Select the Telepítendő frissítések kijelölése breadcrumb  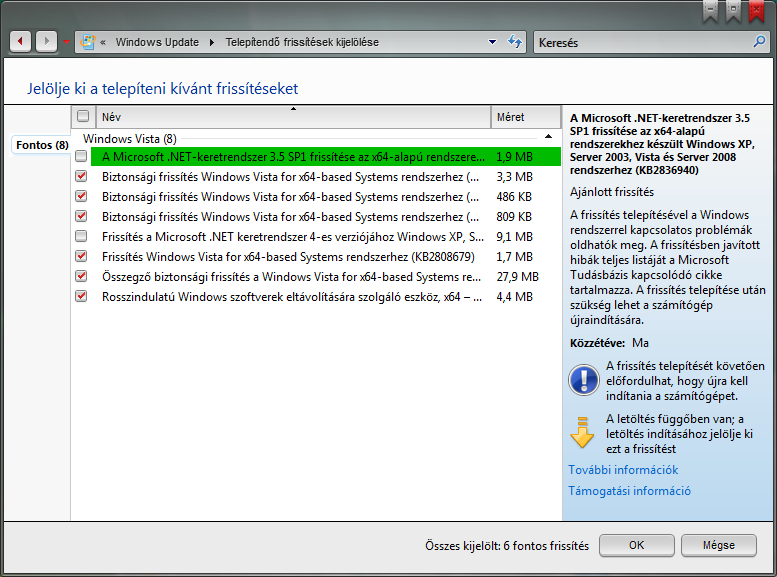point(302,43)
